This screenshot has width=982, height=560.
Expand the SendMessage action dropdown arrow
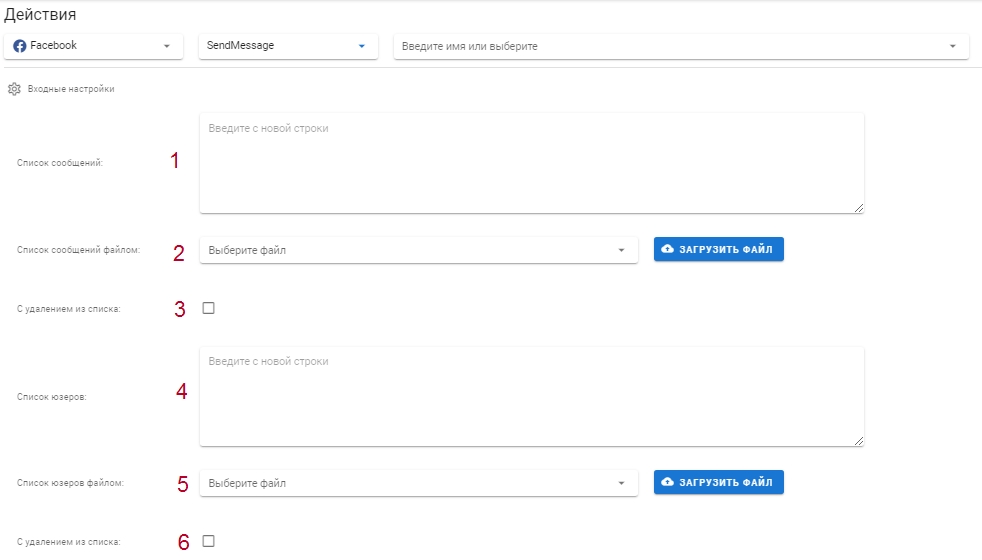[x=361, y=46]
